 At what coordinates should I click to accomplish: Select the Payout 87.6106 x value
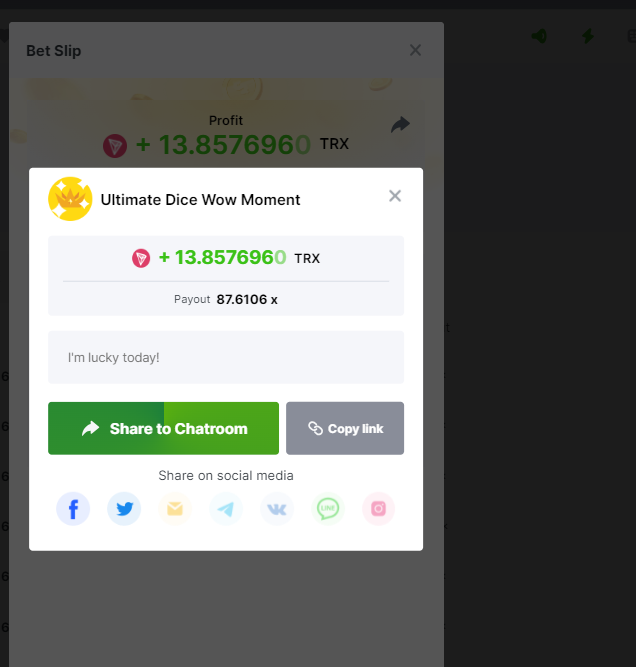point(247,299)
